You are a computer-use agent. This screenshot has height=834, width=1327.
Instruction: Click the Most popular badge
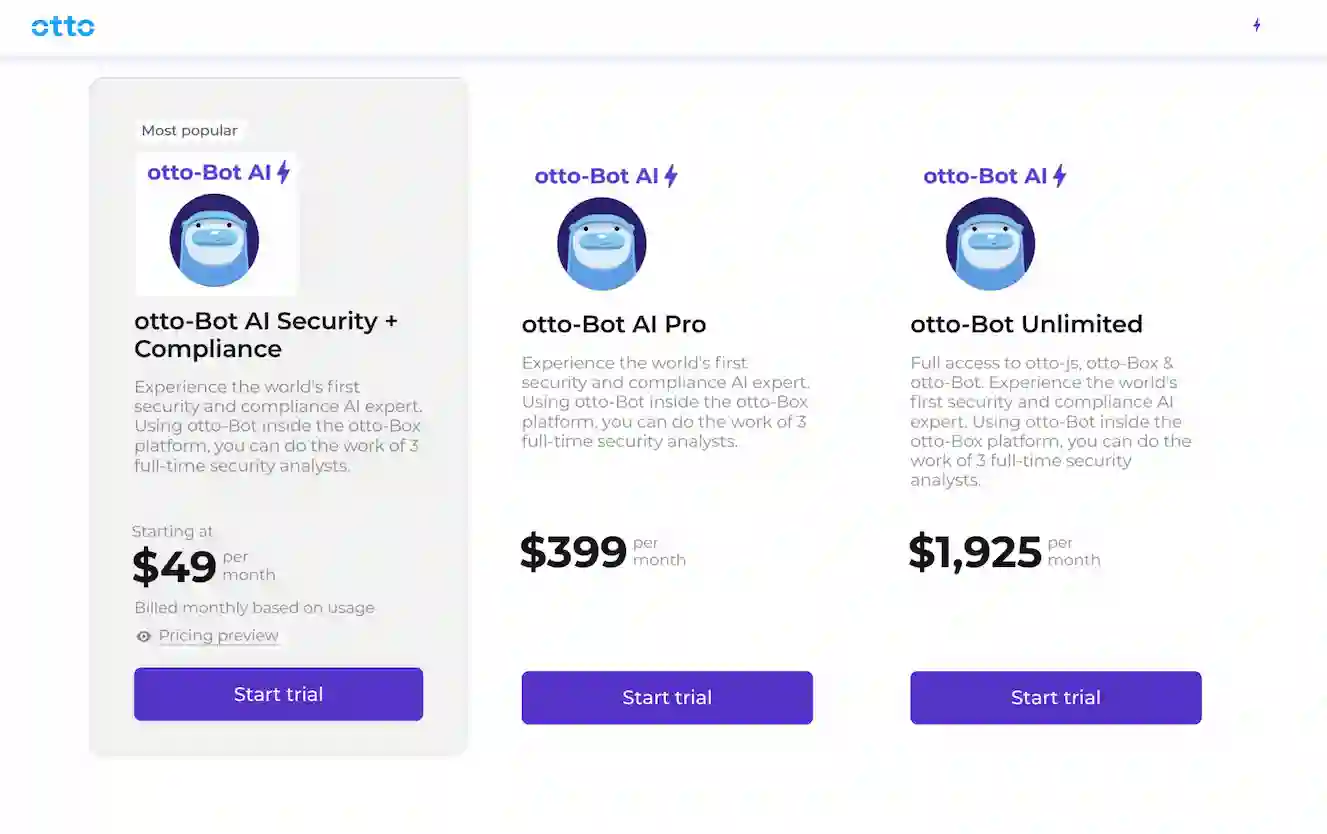(190, 130)
